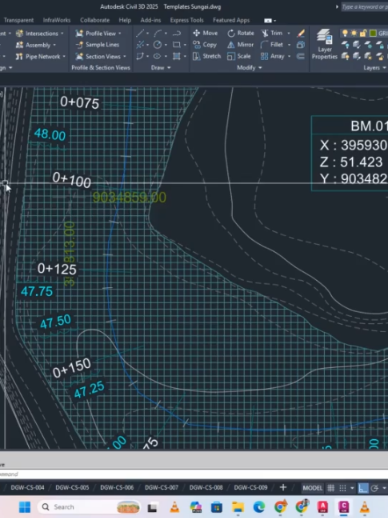
Task: Open the Help ribbon tab
Action: (125, 20)
